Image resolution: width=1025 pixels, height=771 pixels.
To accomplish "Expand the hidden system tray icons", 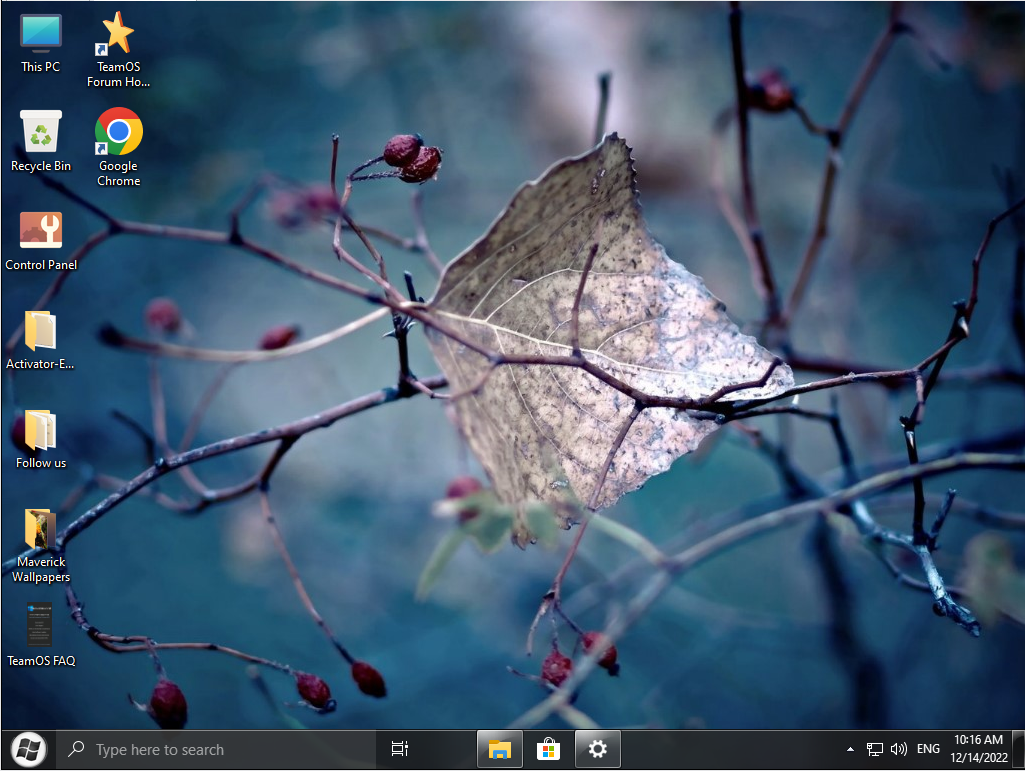I will click(x=850, y=749).
